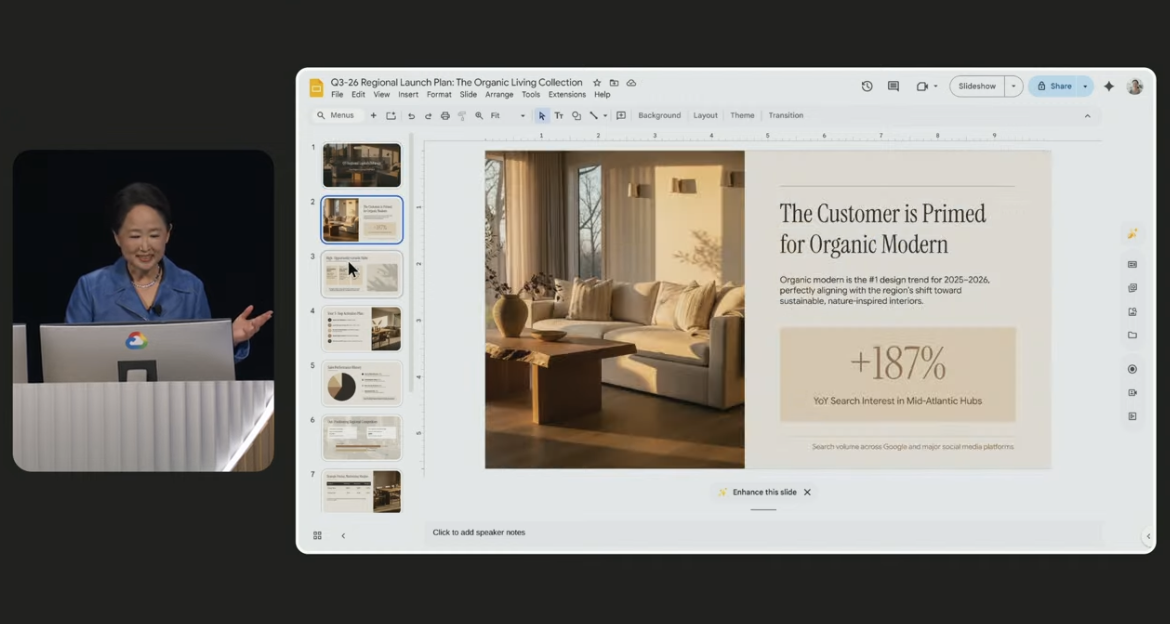Image resolution: width=1170 pixels, height=624 pixels.
Task: Click the Transition button
Action: 785,116
